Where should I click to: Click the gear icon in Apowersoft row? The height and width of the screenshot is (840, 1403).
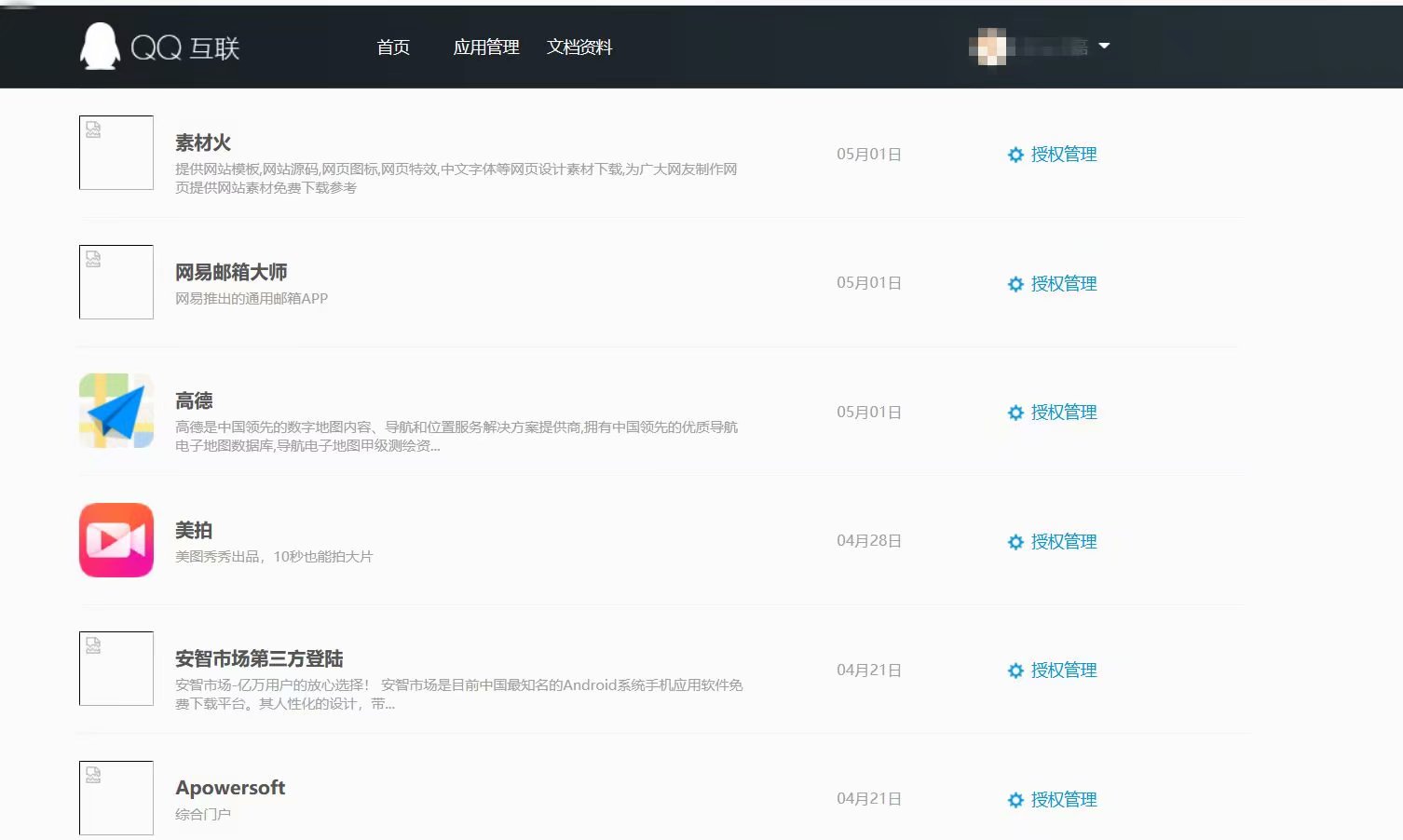point(1015,800)
